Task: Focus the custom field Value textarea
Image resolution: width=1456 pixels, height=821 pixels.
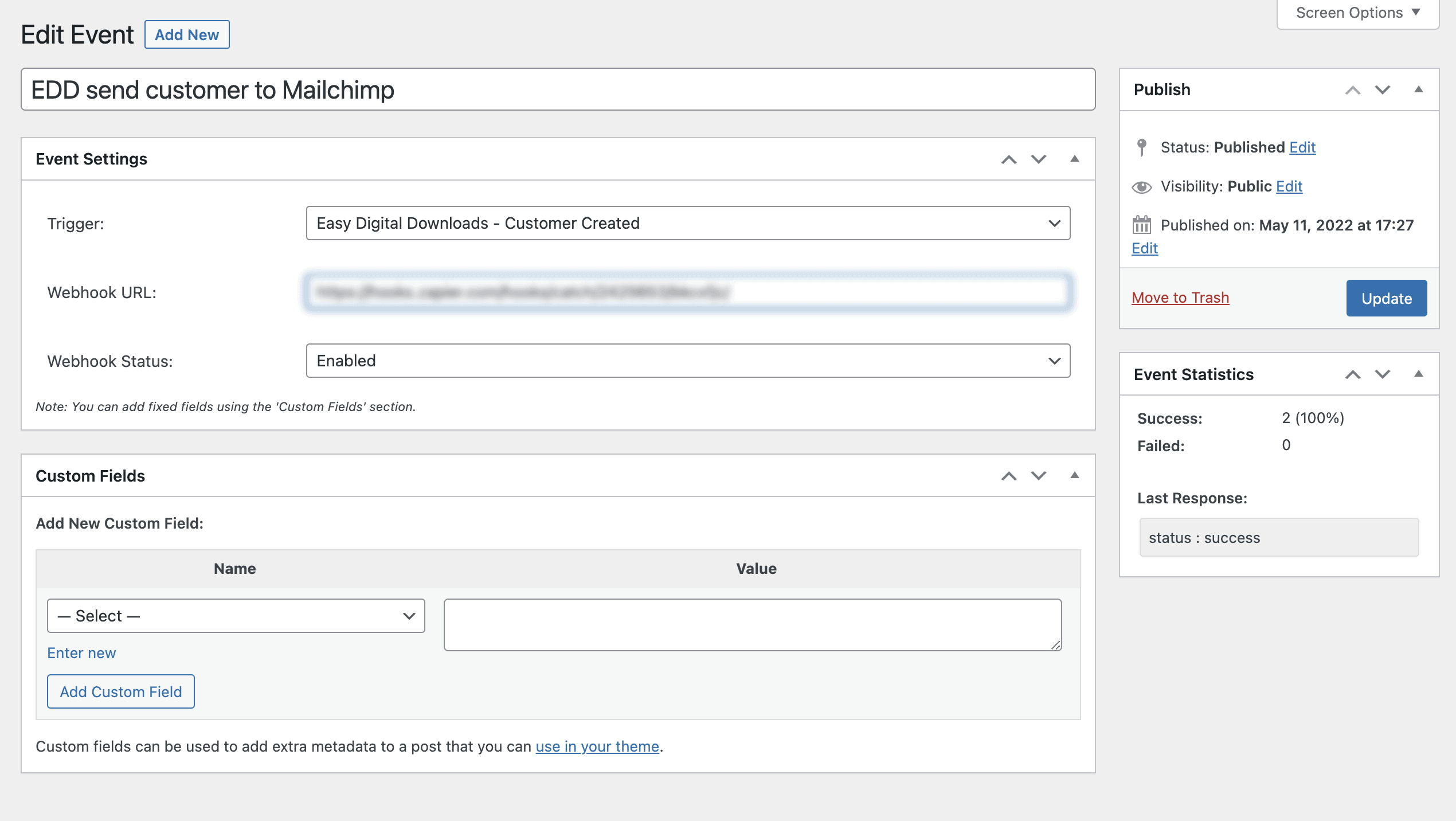Action: (x=753, y=625)
